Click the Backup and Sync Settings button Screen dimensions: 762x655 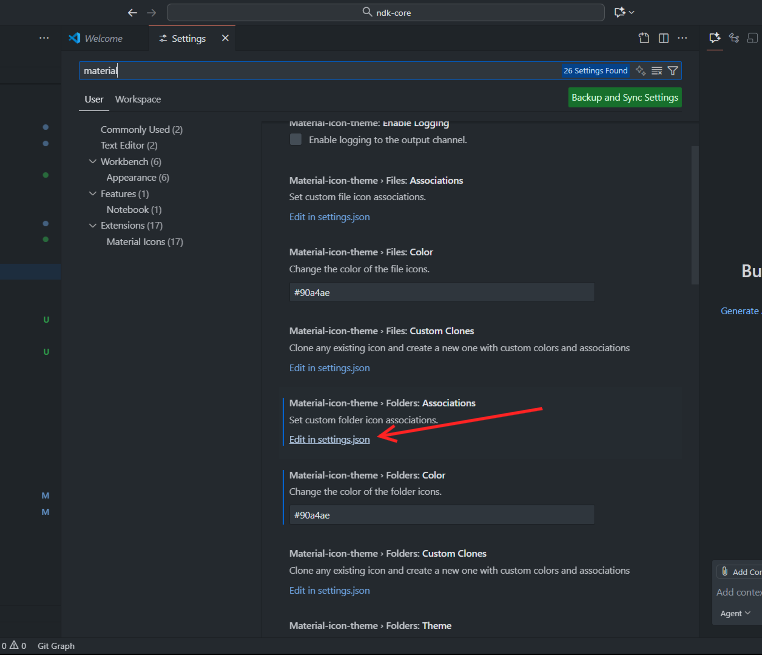(x=625, y=97)
